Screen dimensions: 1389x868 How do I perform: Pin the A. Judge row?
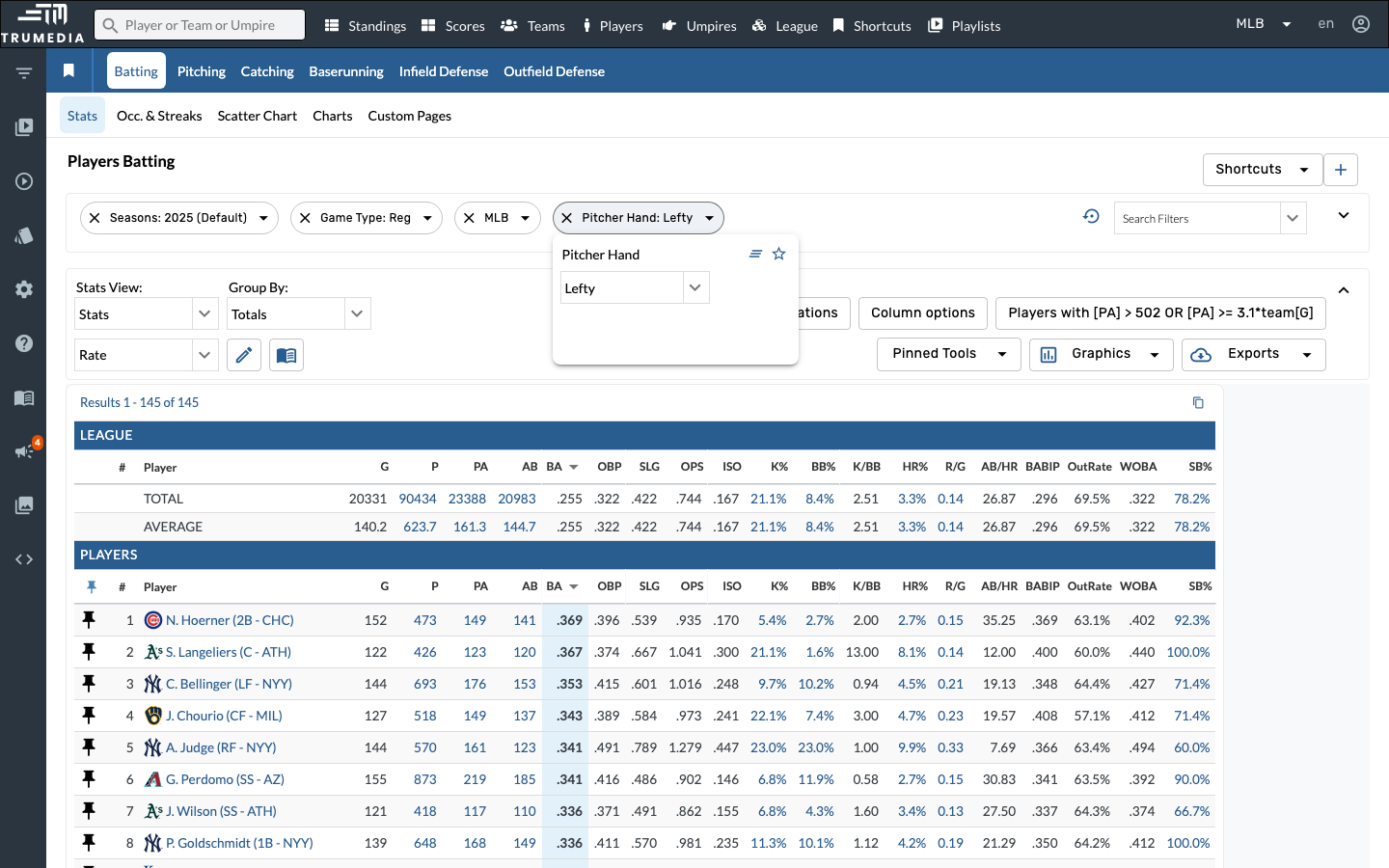pyautogui.click(x=89, y=747)
